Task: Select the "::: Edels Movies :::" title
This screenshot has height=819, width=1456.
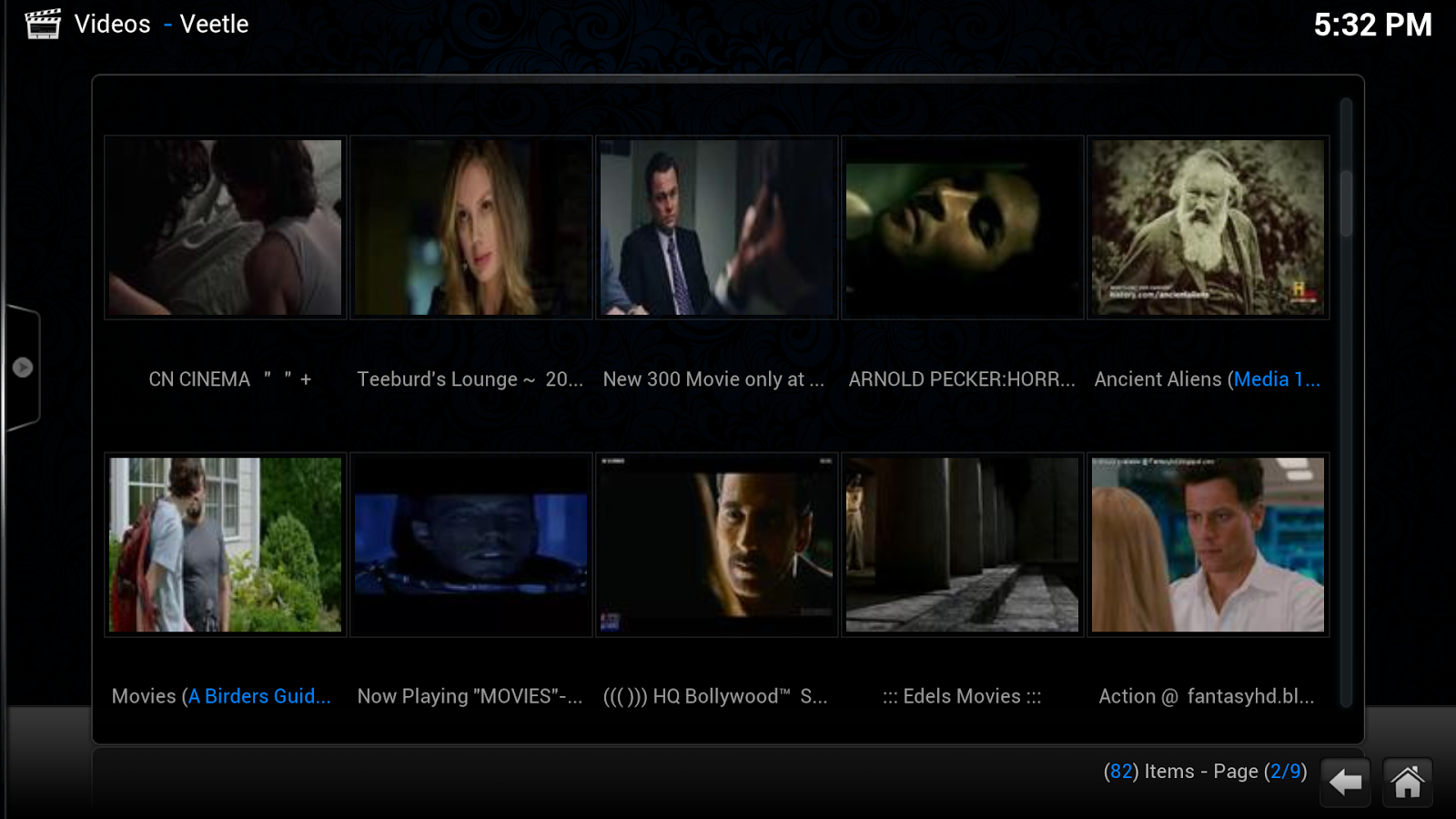Action: pyautogui.click(x=962, y=696)
